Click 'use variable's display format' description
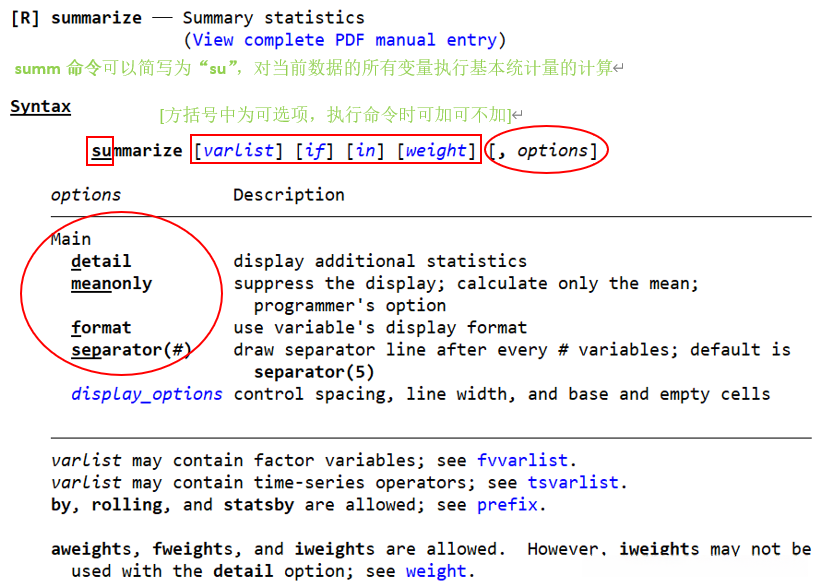The height and width of the screenshot is (586, 820). click(380, 327)
